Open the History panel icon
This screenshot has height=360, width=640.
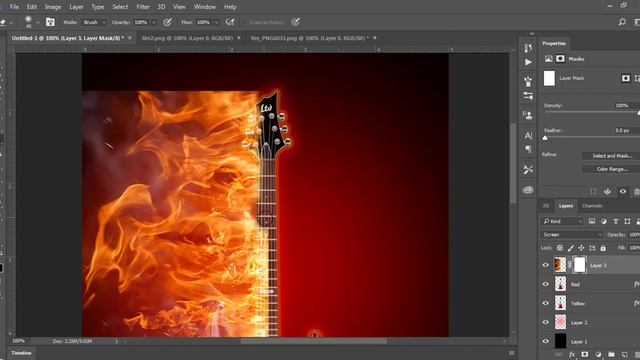point(528,48)
